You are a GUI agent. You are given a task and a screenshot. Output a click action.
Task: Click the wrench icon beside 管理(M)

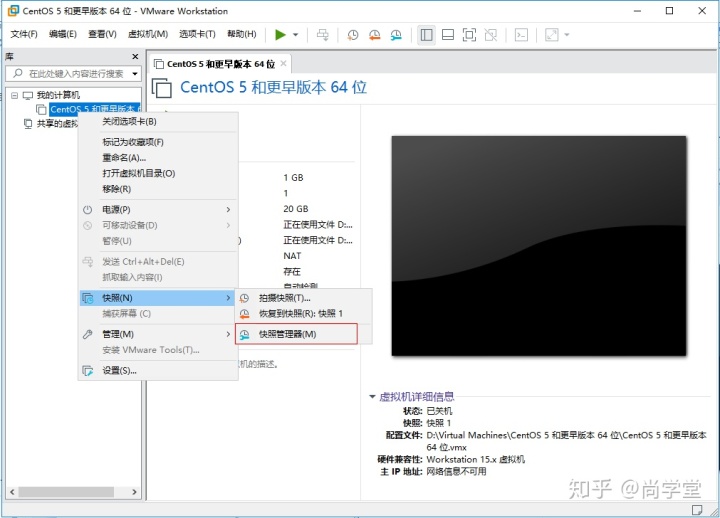click(x=87, y=334)
